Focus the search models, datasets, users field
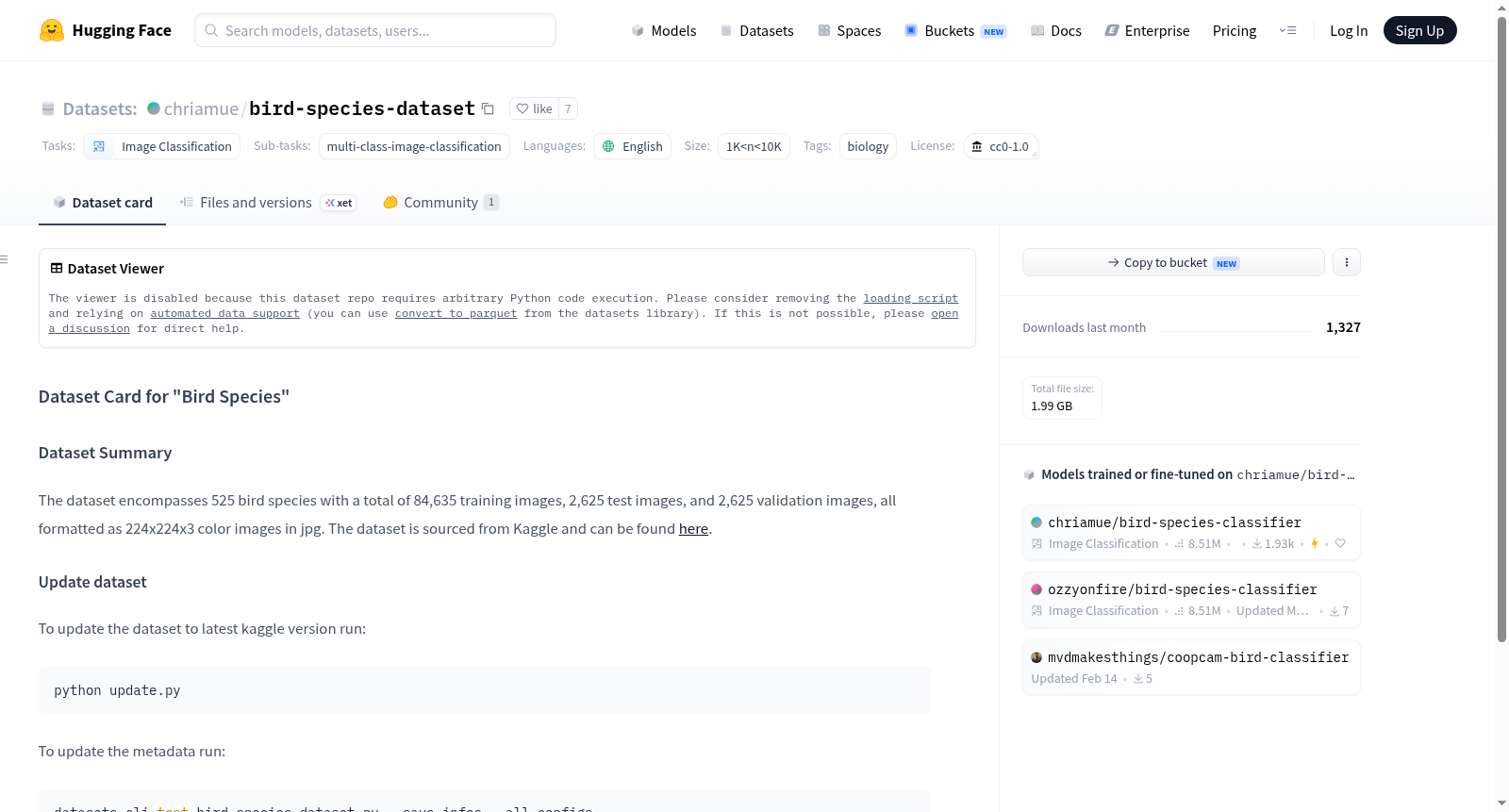This screenshot has height=812, width=1509. [375, 30]
